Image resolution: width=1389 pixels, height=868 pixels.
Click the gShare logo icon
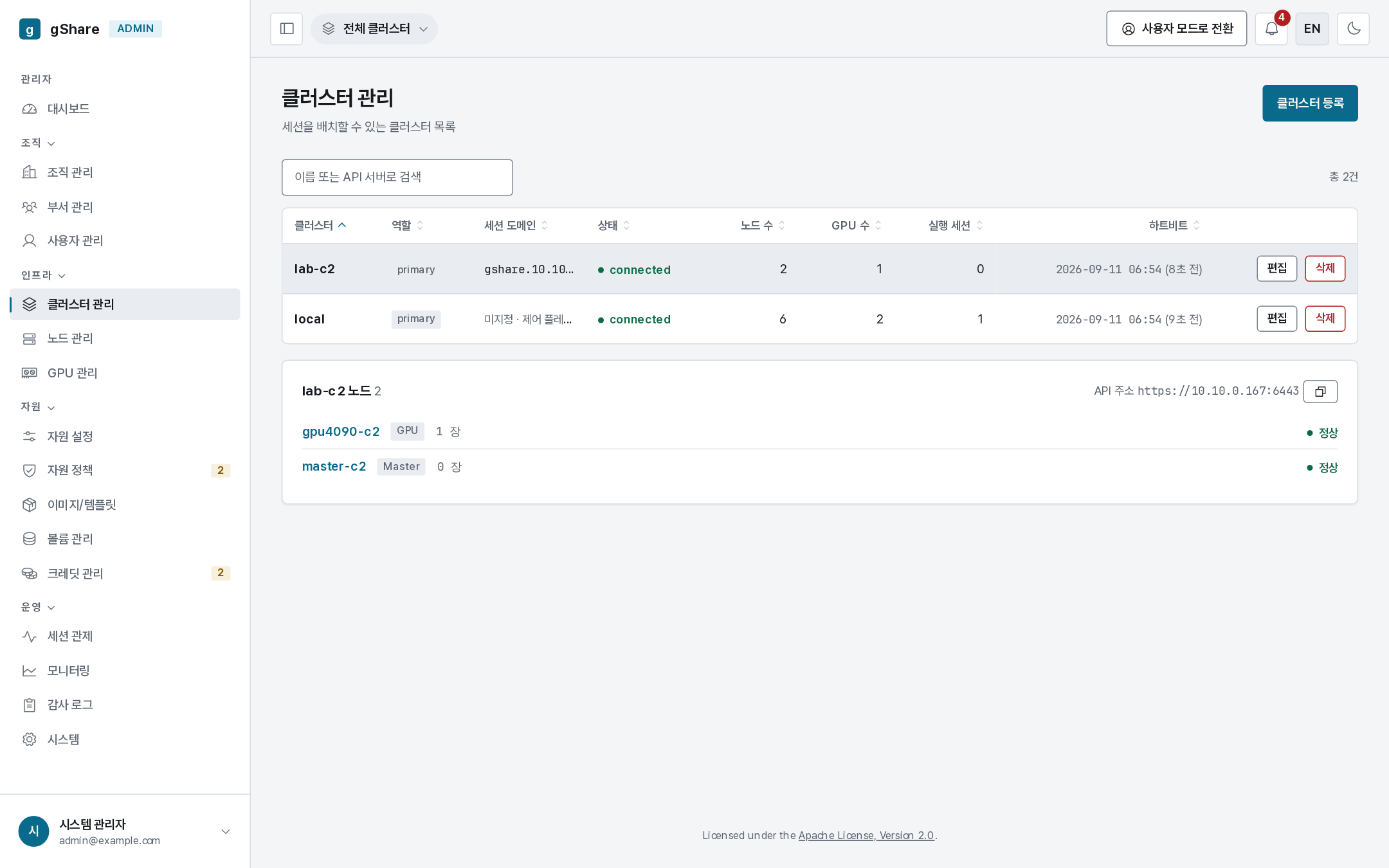(x=30, y=29)
